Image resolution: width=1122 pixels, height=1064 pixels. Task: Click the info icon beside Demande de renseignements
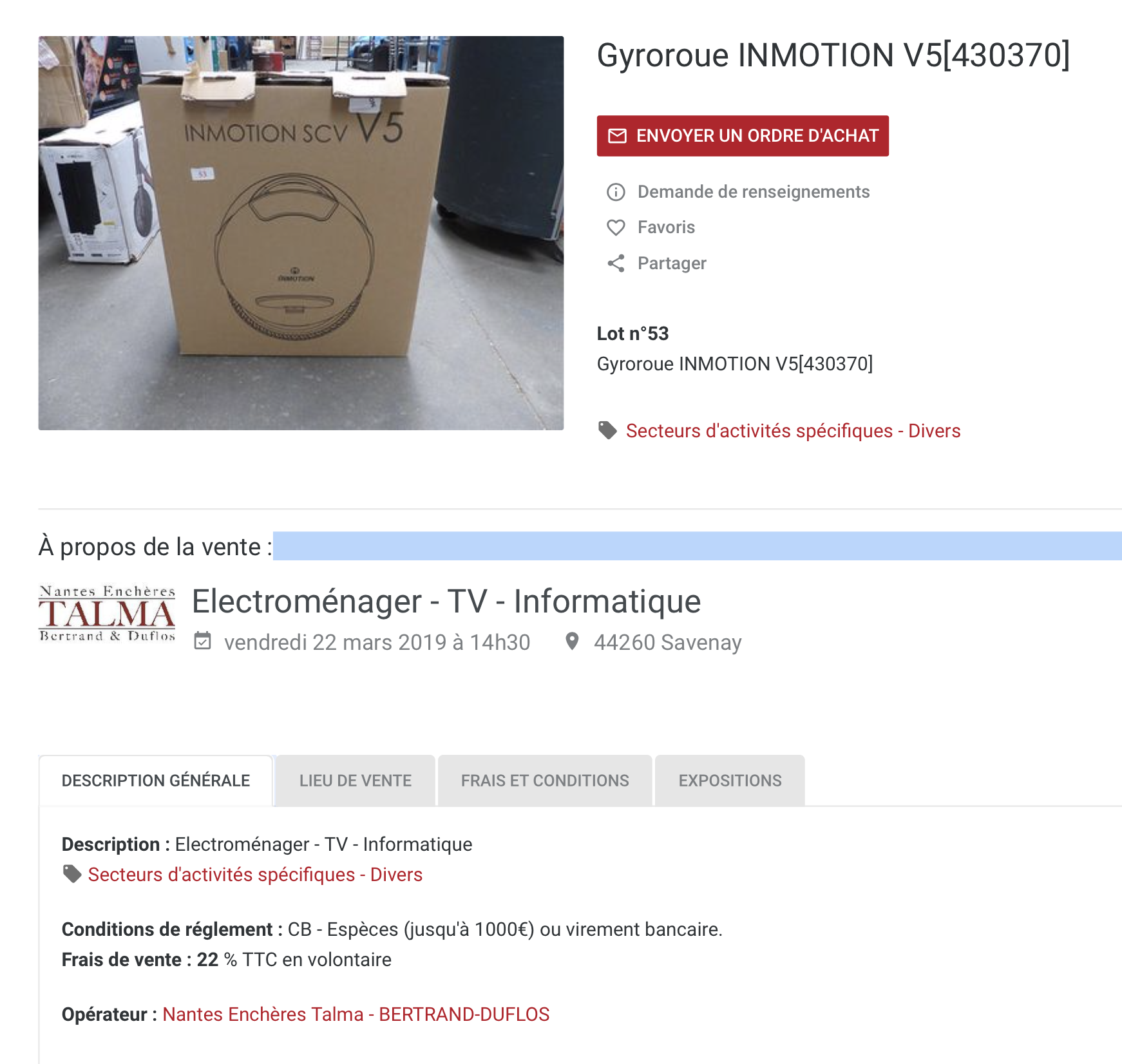[616, 192]
